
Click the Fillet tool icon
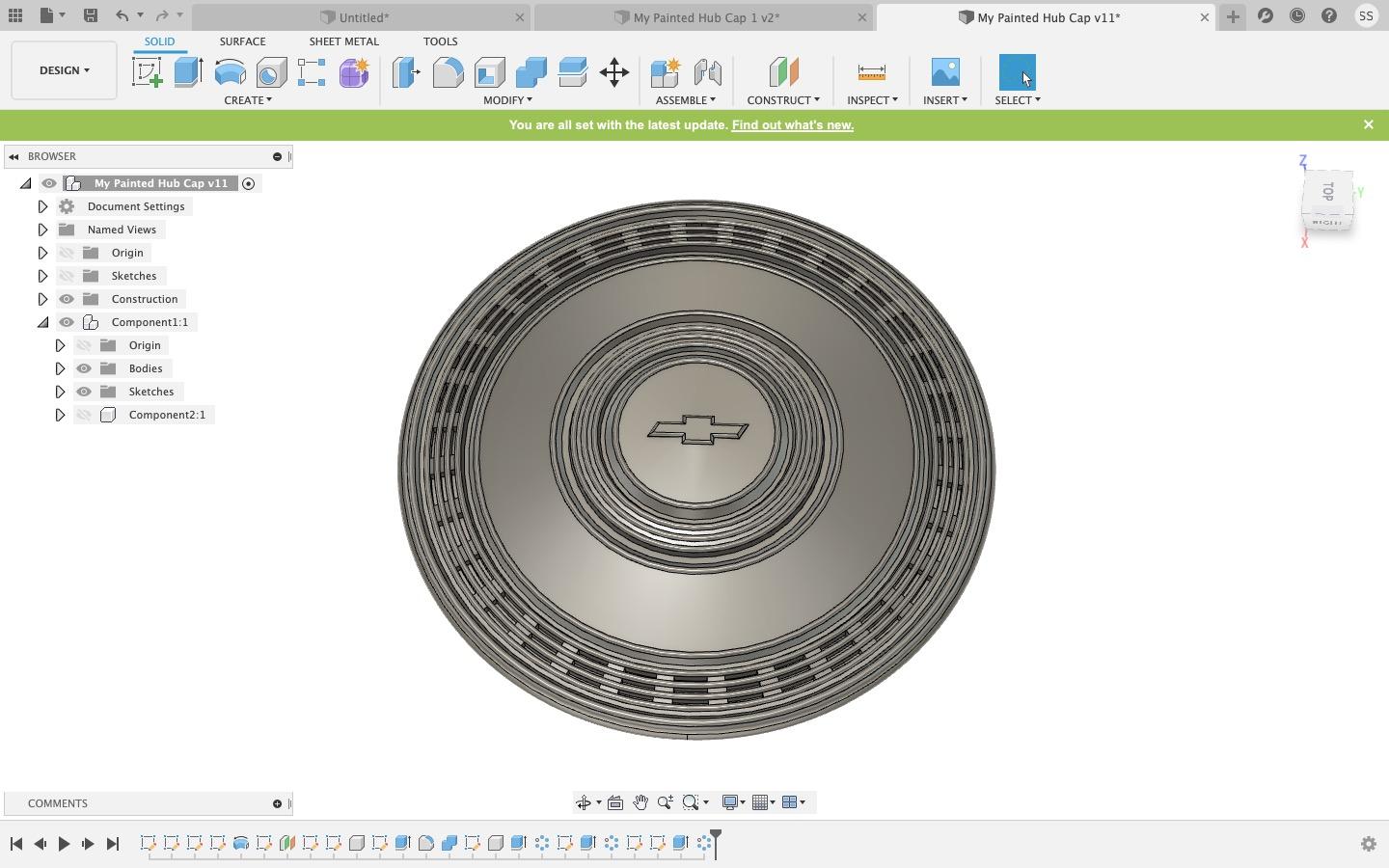(448, 72)
